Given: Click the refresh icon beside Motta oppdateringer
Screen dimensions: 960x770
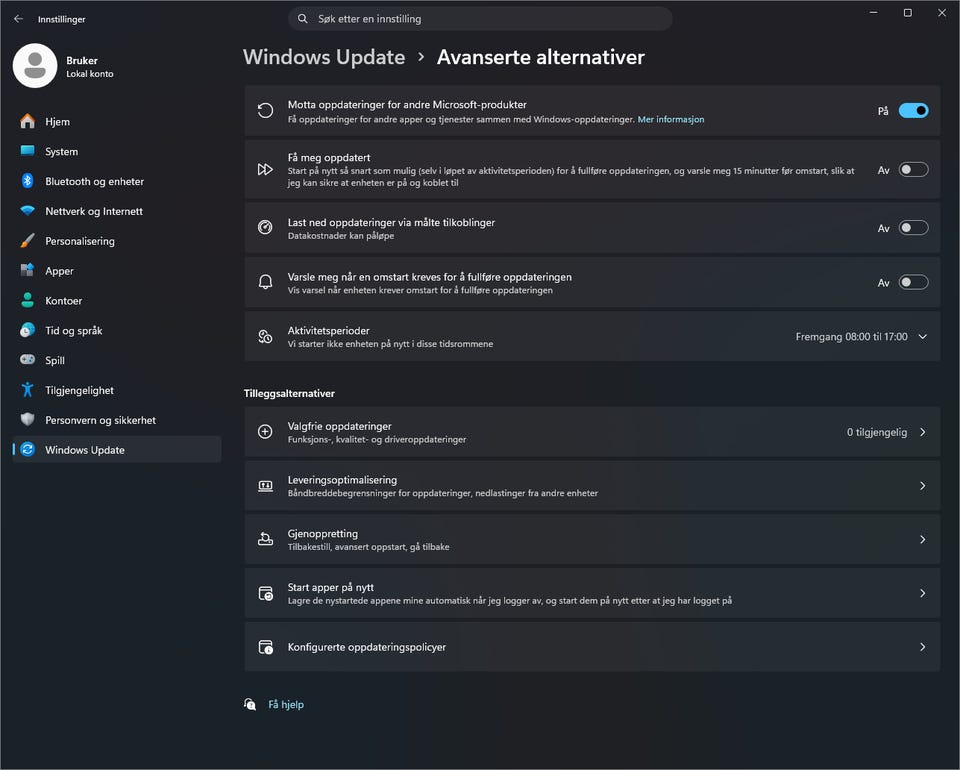Looking at the screenshot, I should tap(265, 111).
